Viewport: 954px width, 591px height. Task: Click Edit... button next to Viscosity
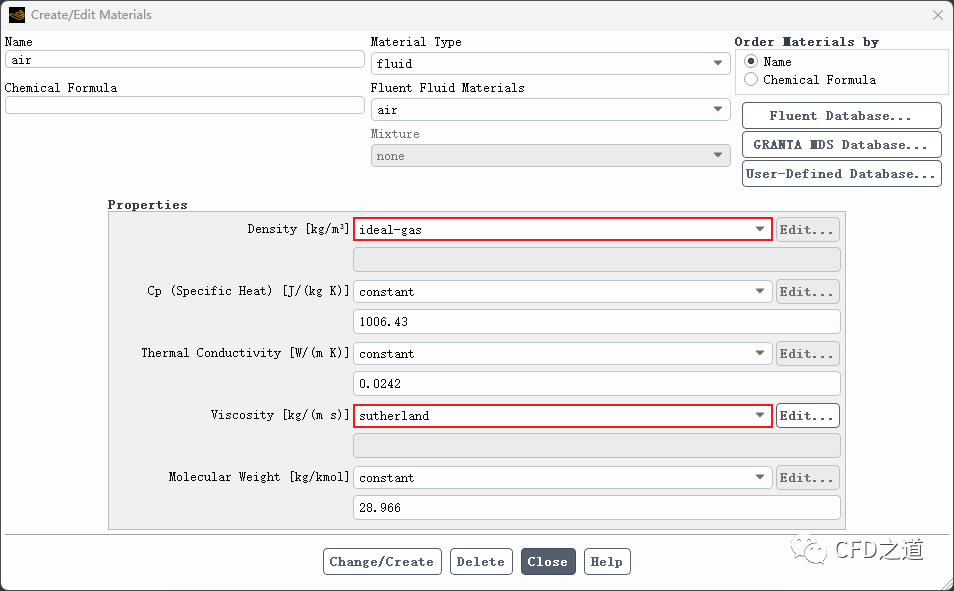(807, 416)
